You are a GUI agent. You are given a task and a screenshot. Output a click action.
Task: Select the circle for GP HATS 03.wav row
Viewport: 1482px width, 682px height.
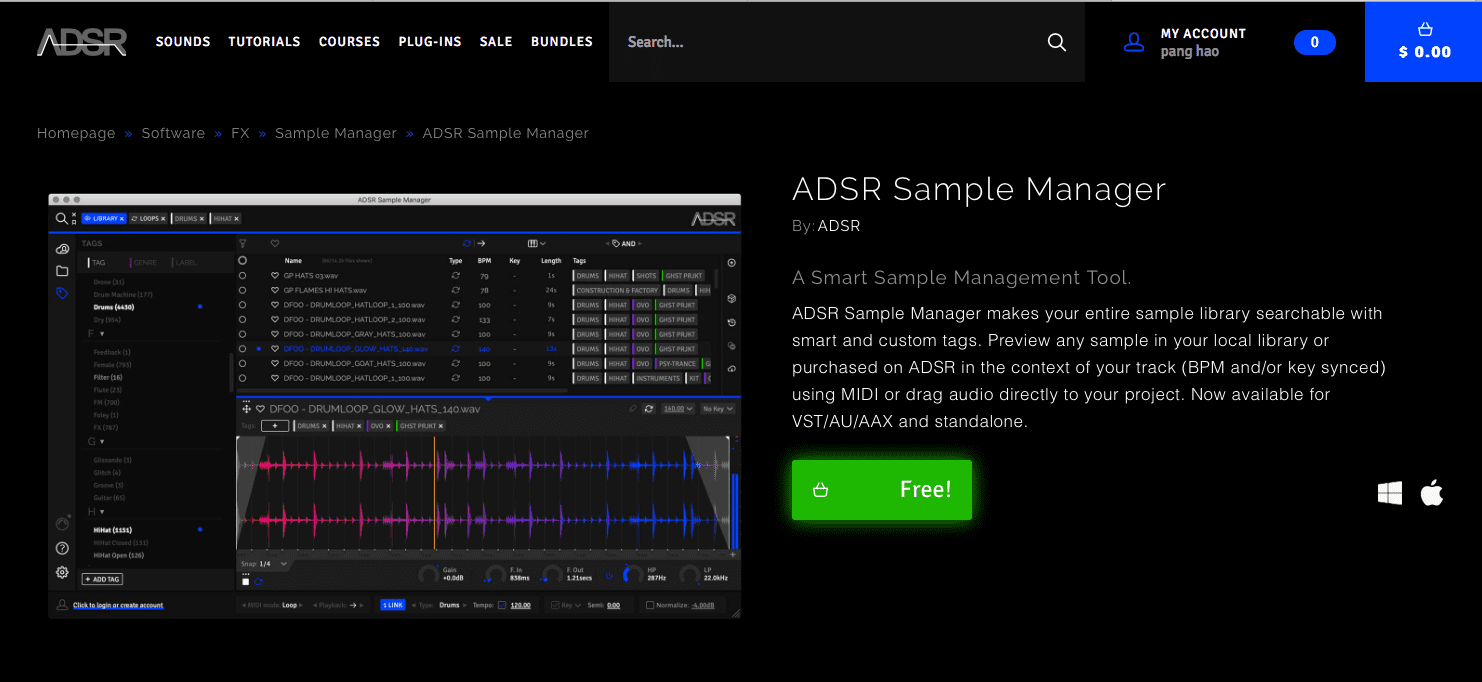pyautogui.click(x=242, y=275)
